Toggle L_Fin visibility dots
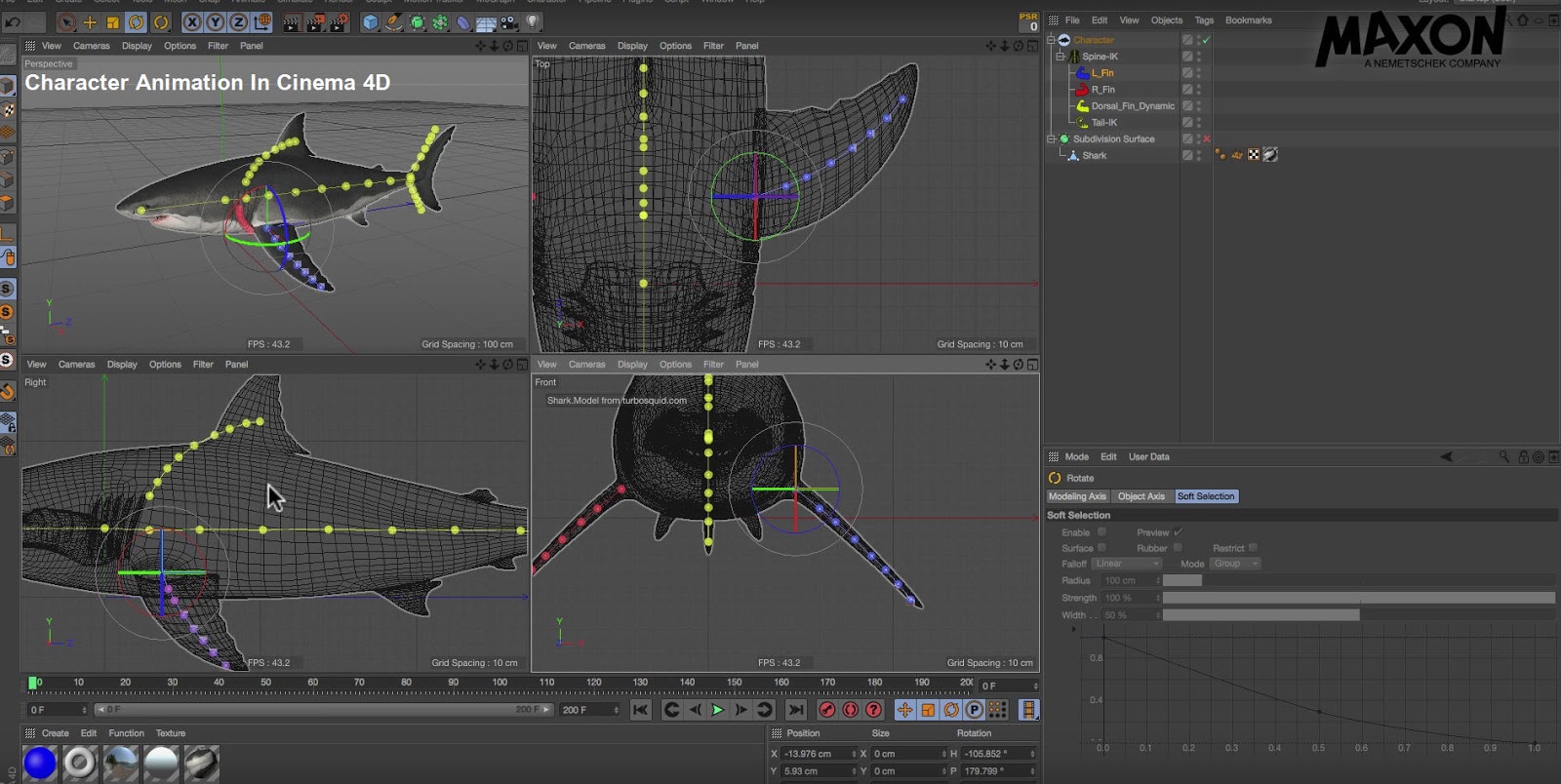 pos(1198,73)
